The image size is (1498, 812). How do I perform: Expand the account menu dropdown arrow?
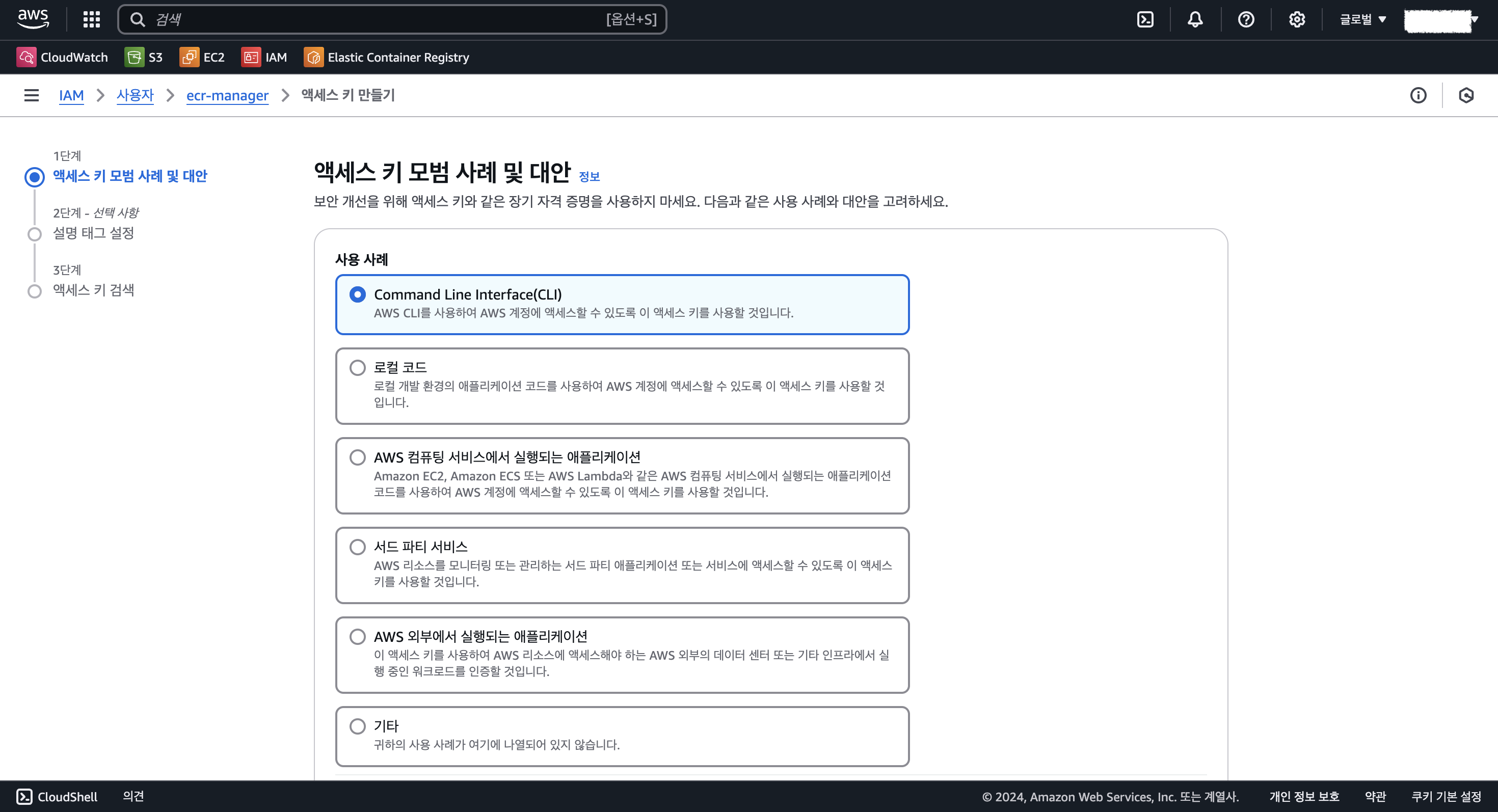tap(1474, 19)
